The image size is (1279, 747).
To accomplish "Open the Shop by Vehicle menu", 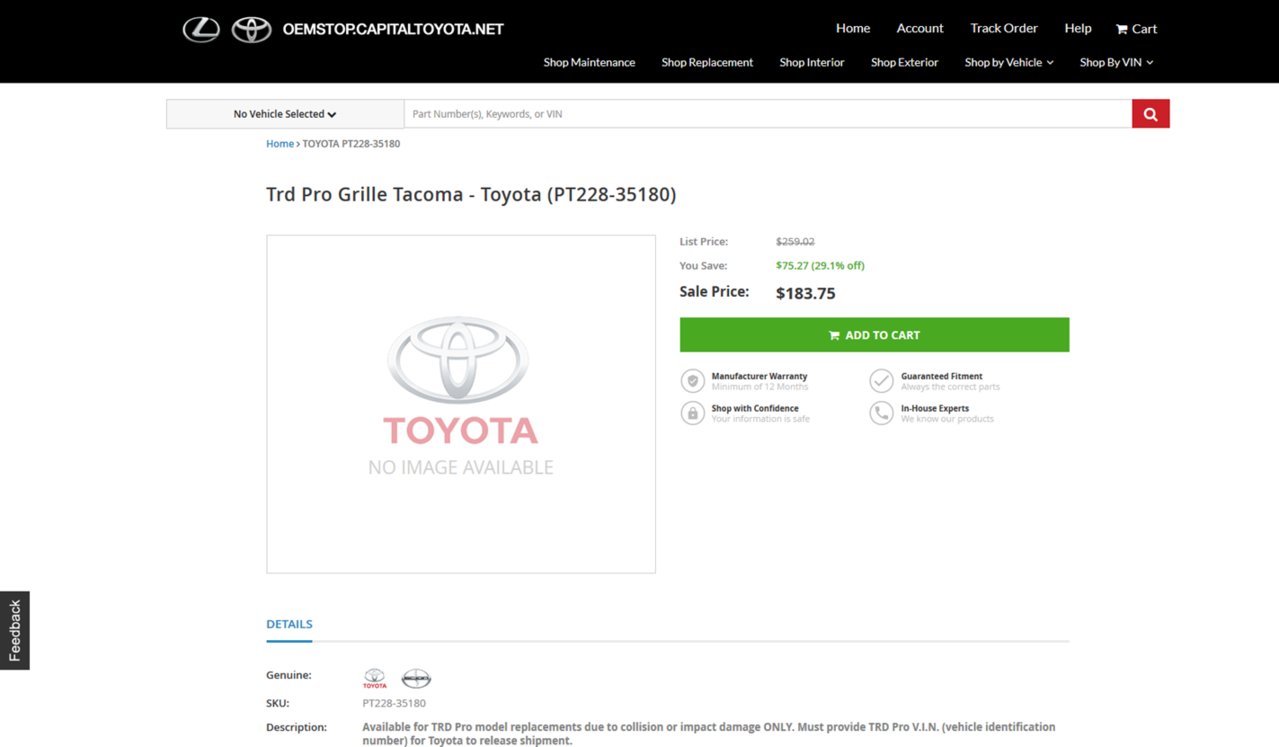I will coord(1009,62).
